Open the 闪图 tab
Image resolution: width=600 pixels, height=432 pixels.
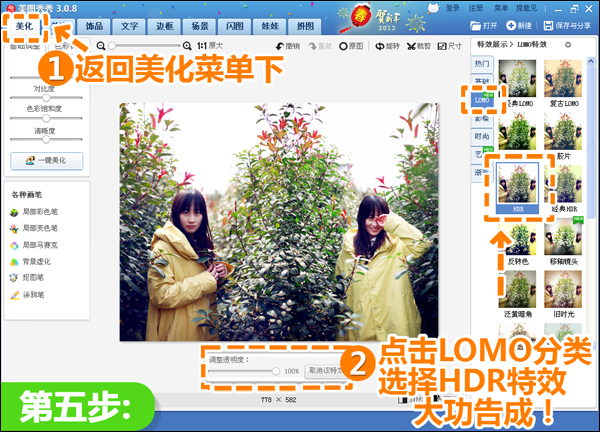[235, 26]
